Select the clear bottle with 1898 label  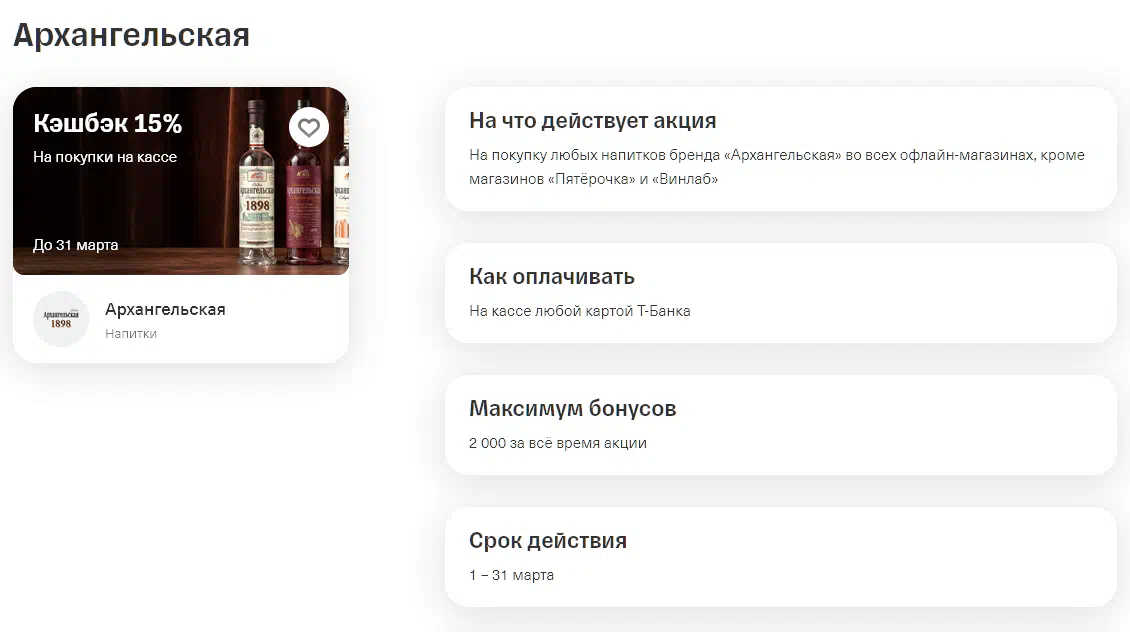[257, 185]
